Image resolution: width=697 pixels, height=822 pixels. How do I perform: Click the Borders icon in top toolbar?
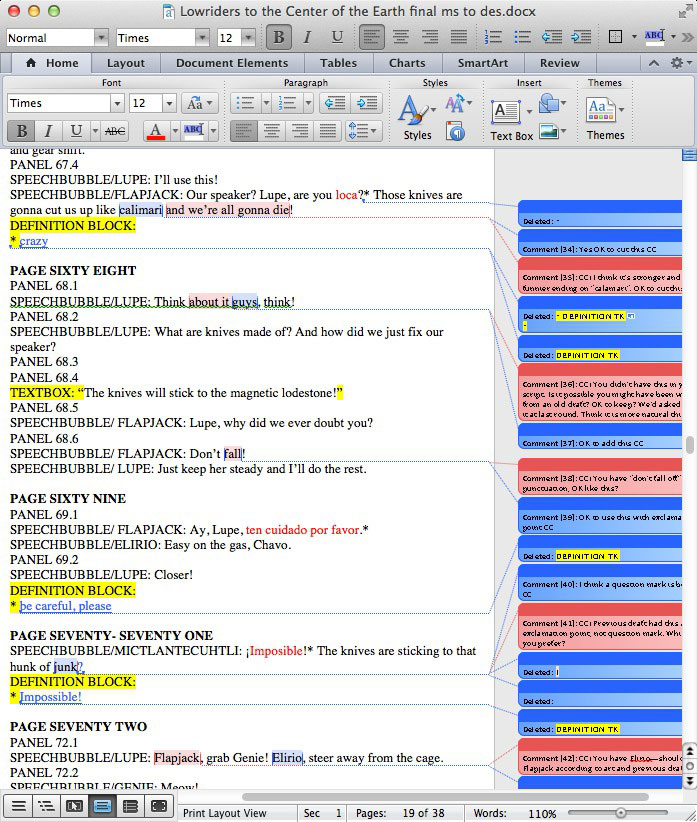point(615,37)
